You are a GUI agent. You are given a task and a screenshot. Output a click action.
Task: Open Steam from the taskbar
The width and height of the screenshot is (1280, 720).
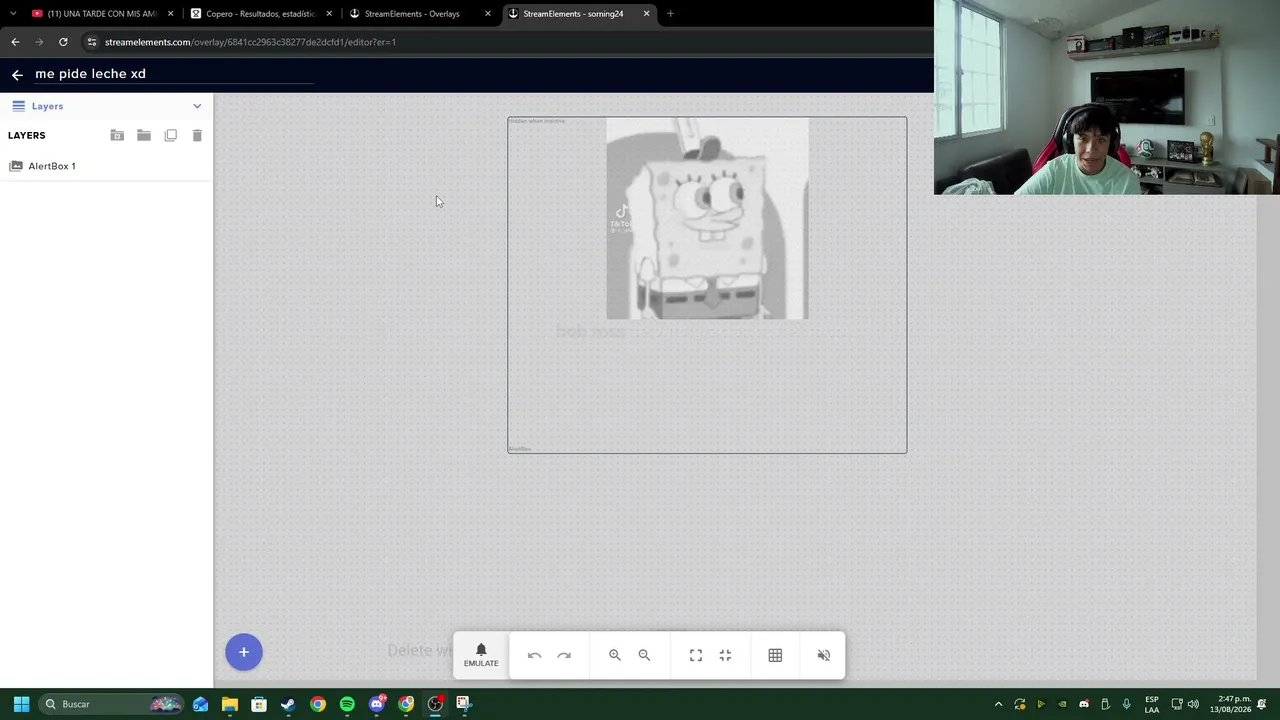click(288, 704)
